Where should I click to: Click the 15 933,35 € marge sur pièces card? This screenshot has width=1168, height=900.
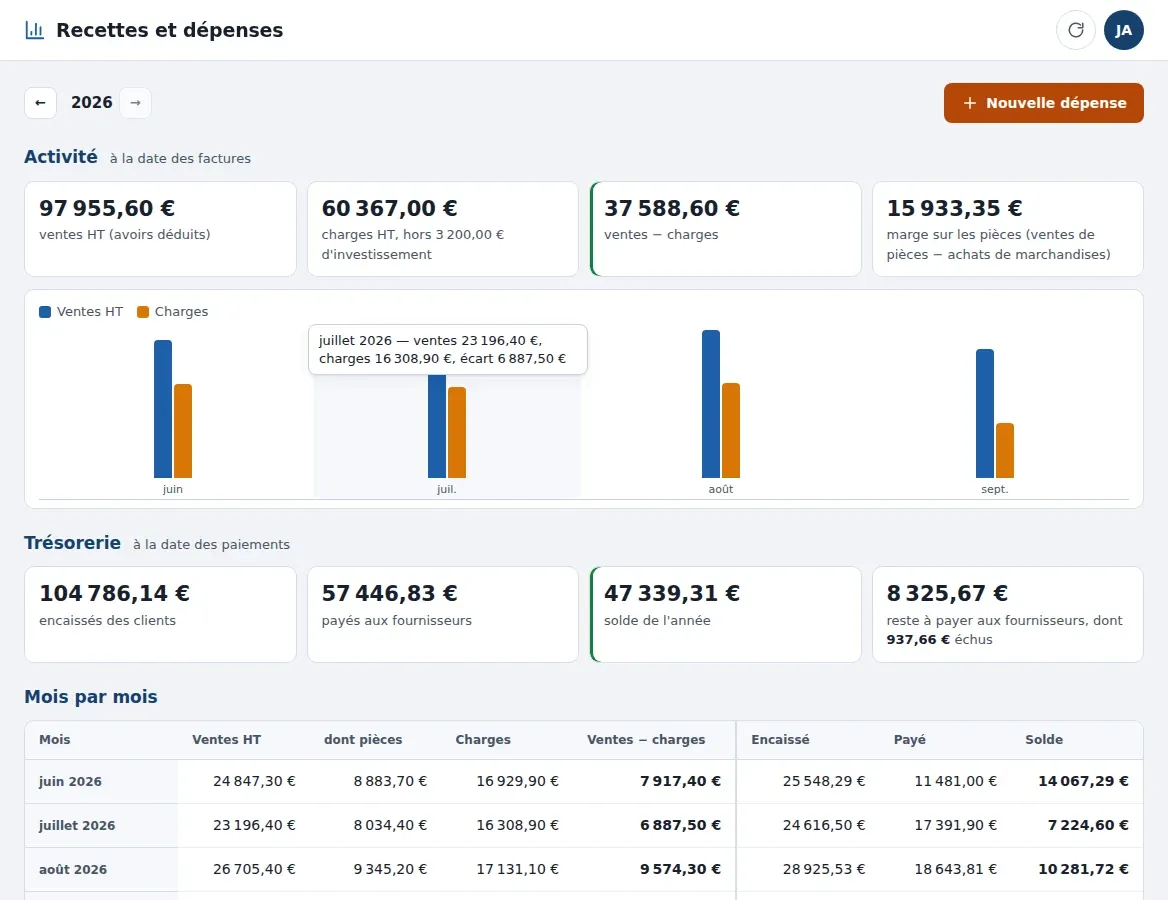pos(1008,229)
